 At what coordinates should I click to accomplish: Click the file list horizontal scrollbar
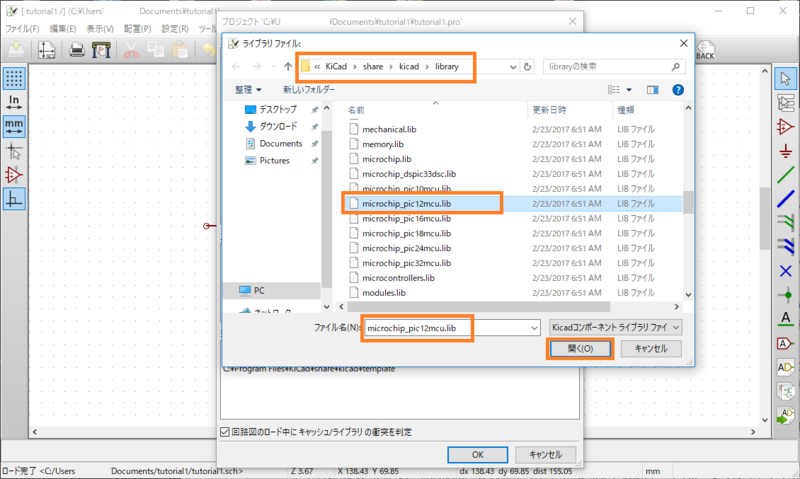click(x=479, y=307)
